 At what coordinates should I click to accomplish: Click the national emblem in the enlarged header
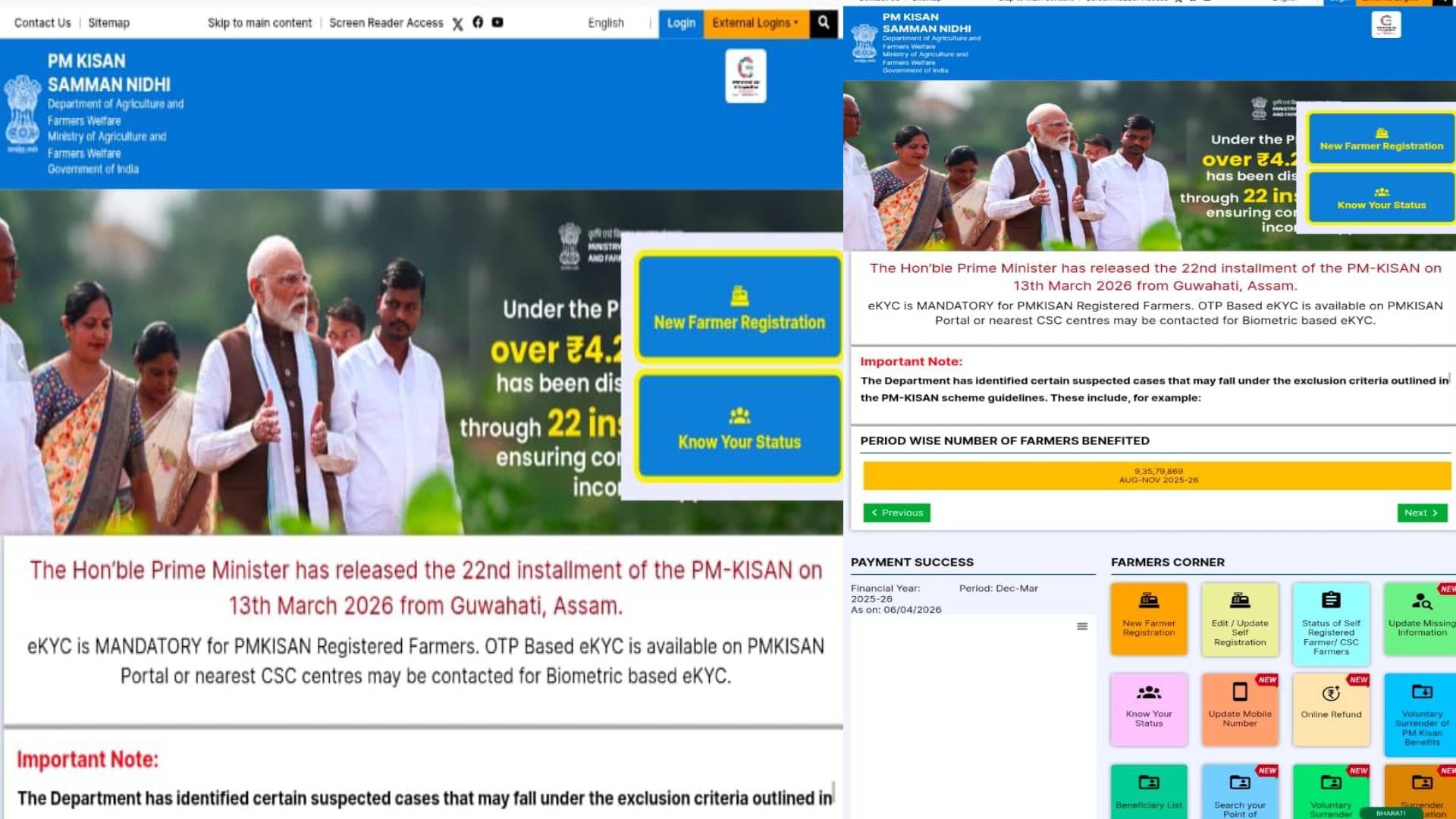(x=23, y=114)
